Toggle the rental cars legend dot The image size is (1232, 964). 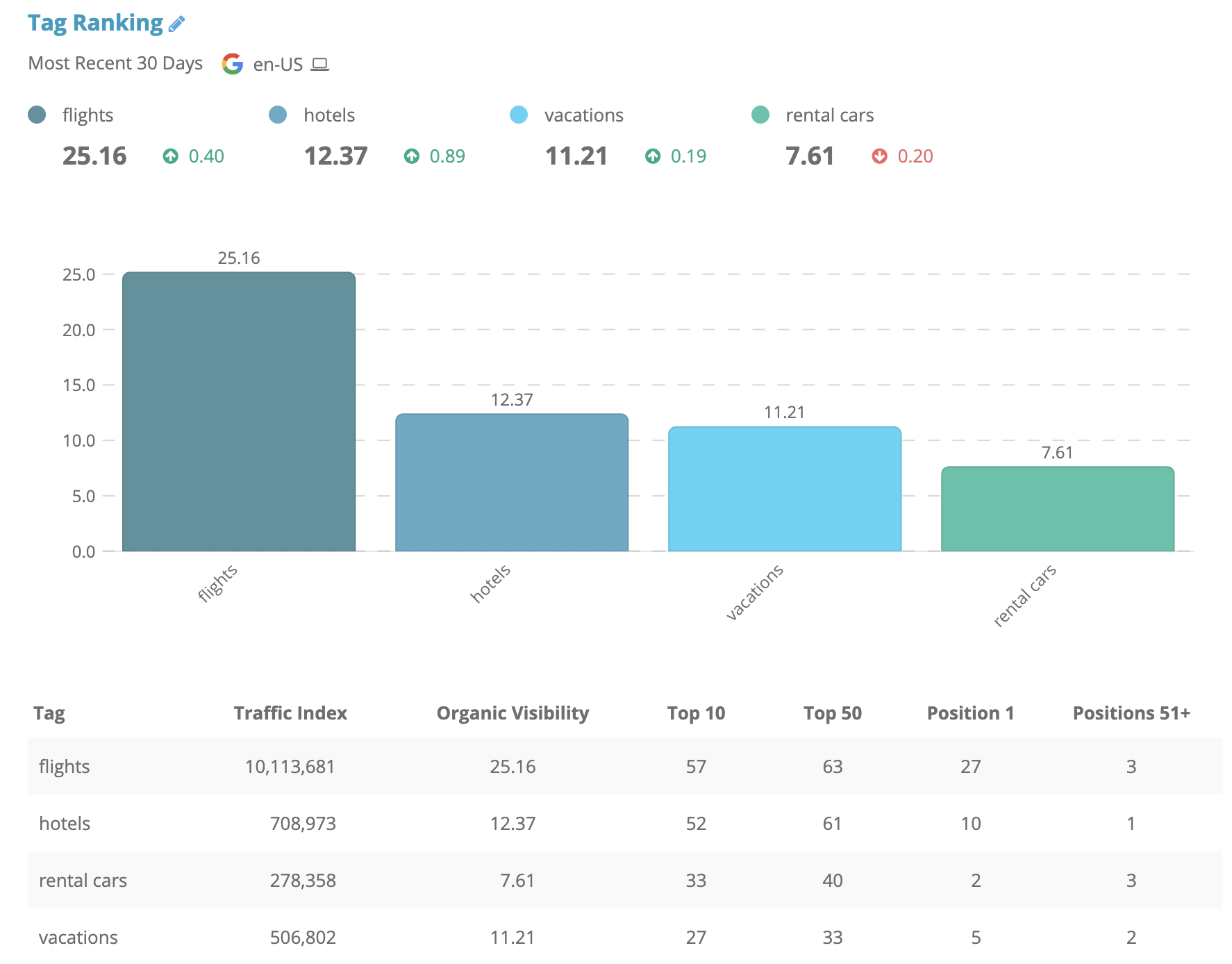pyautogui.click(x=760, y=115)
